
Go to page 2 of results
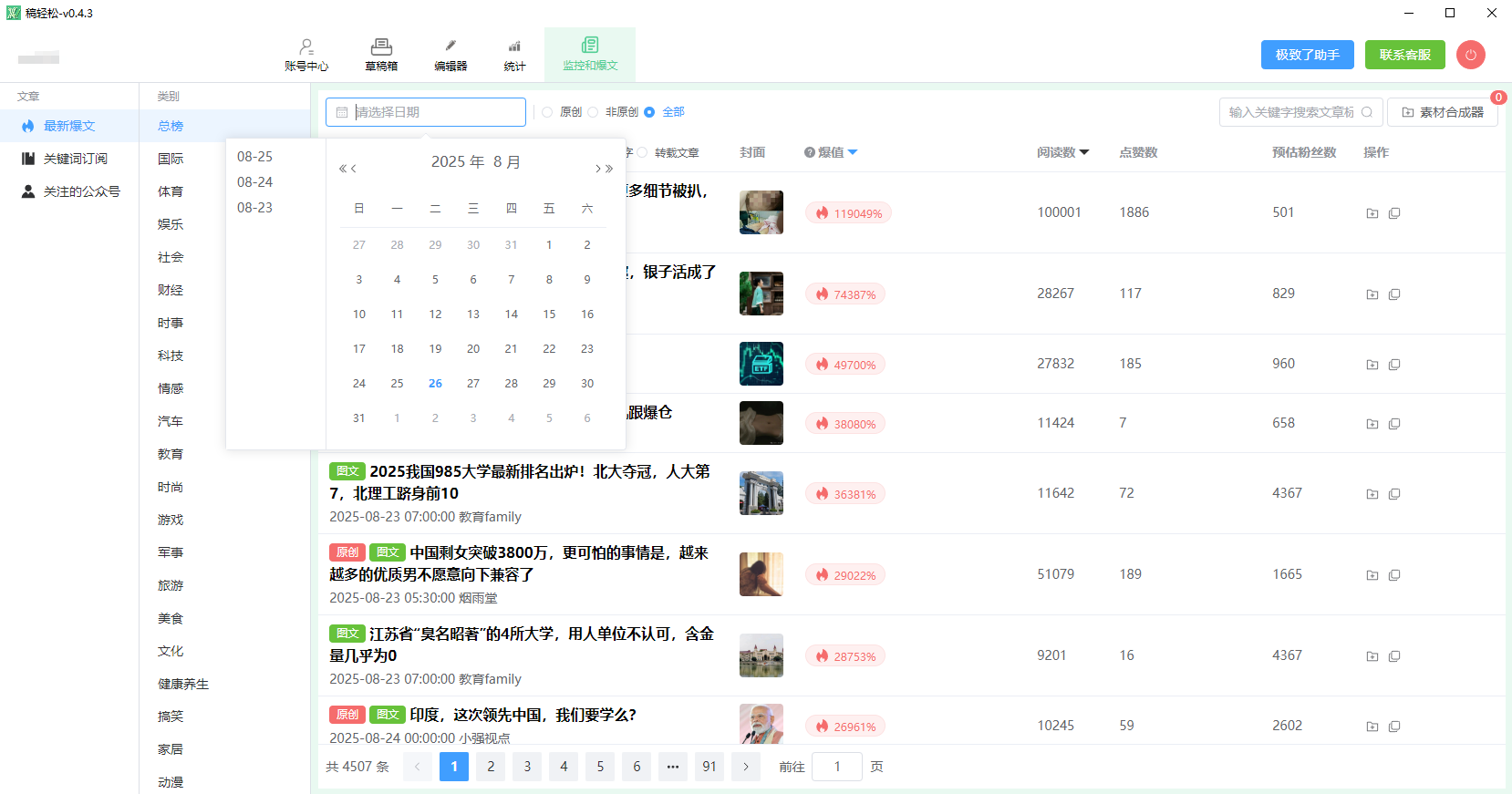point(491,767)
